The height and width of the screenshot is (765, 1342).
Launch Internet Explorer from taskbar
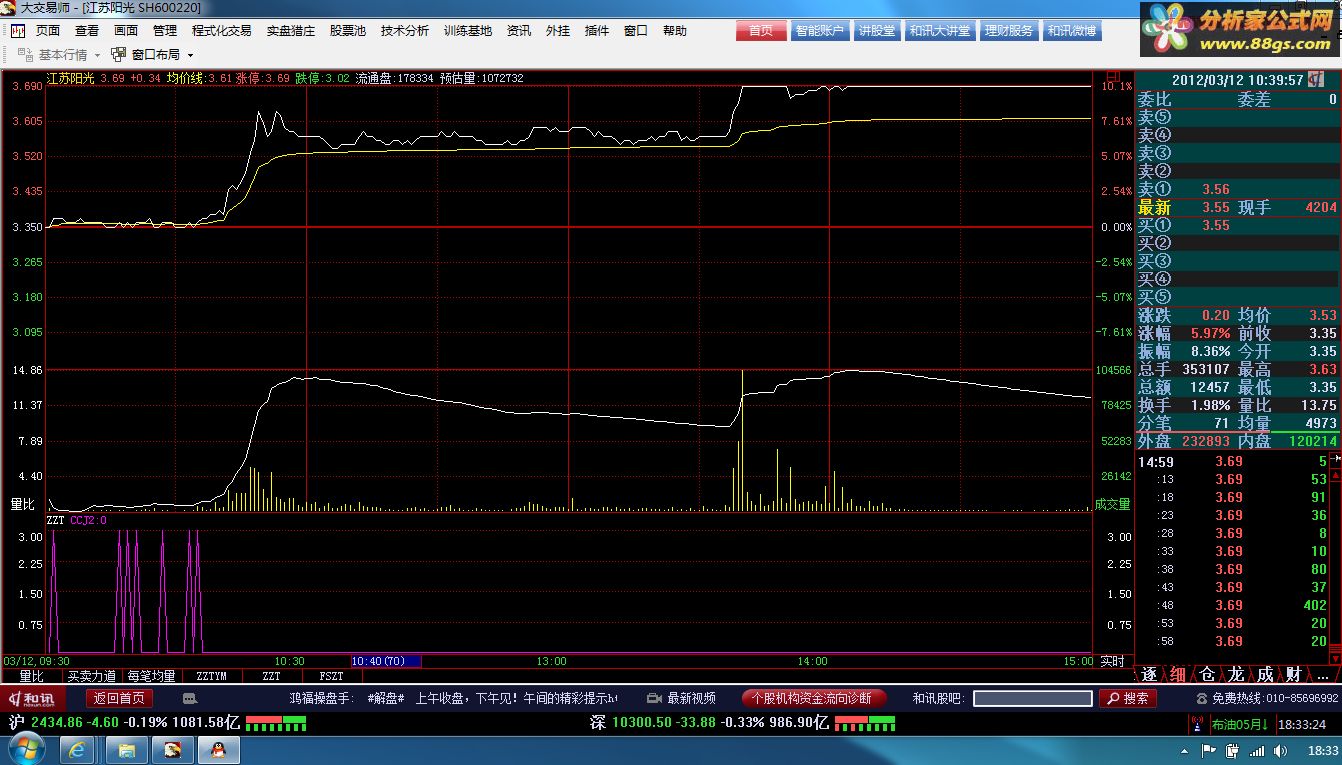78,749
